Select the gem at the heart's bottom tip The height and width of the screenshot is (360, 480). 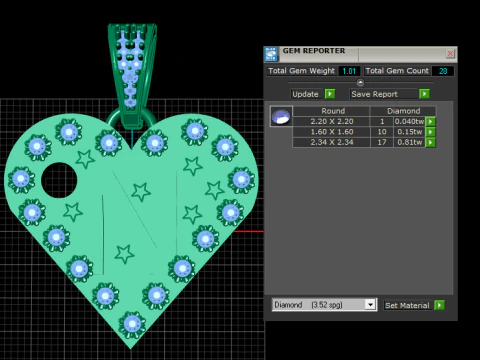pyautogui.click(x=132, y=324)
